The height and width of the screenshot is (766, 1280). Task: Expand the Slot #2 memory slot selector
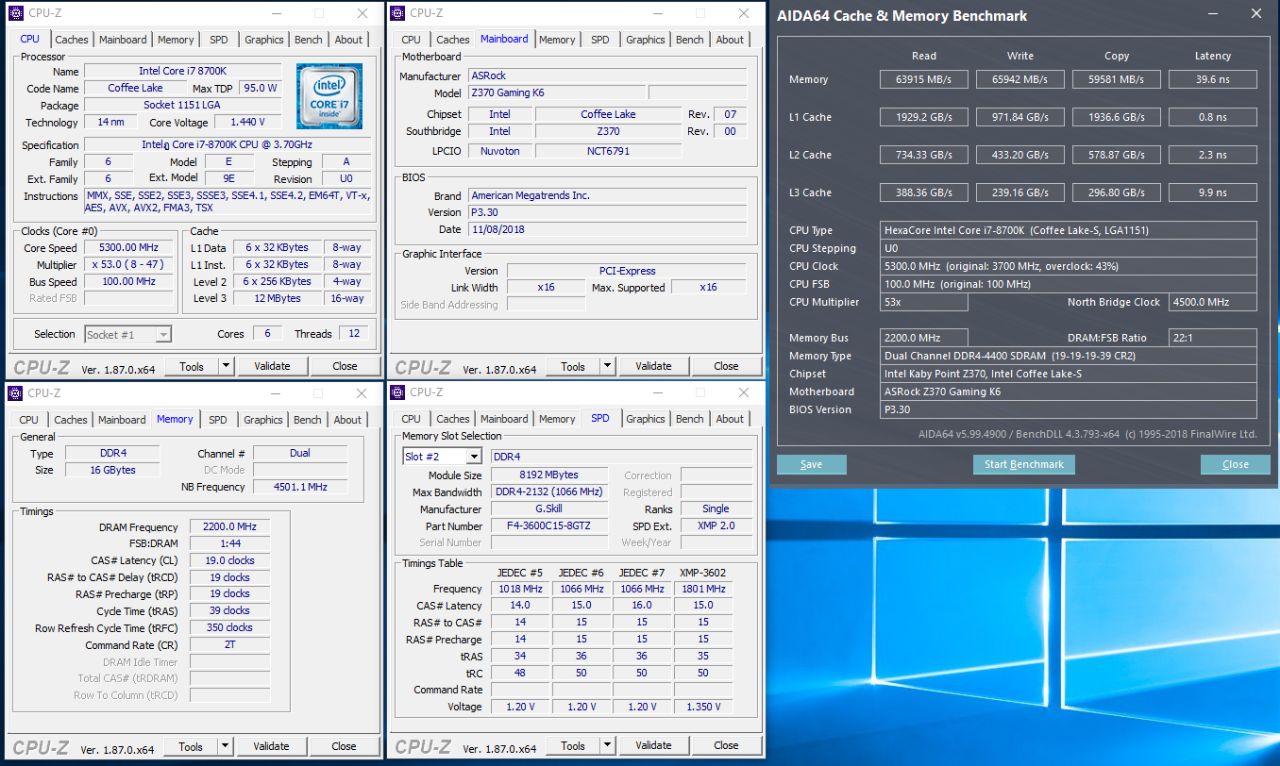point(474,456)
